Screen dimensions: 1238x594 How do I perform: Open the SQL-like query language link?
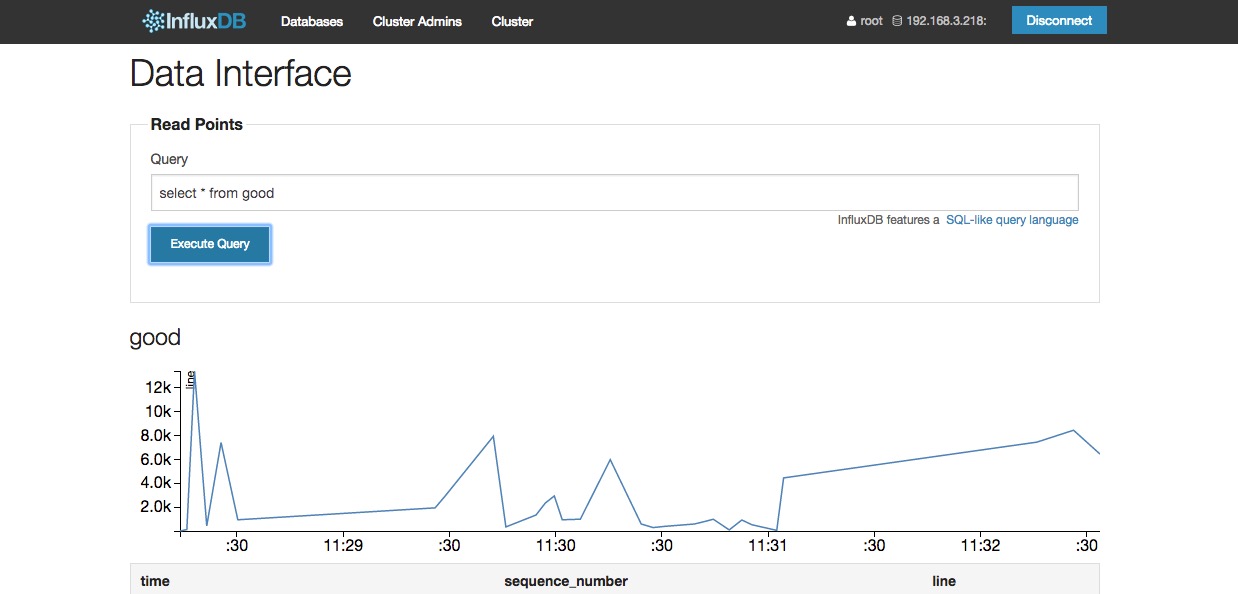click(x=1012, y=220)
